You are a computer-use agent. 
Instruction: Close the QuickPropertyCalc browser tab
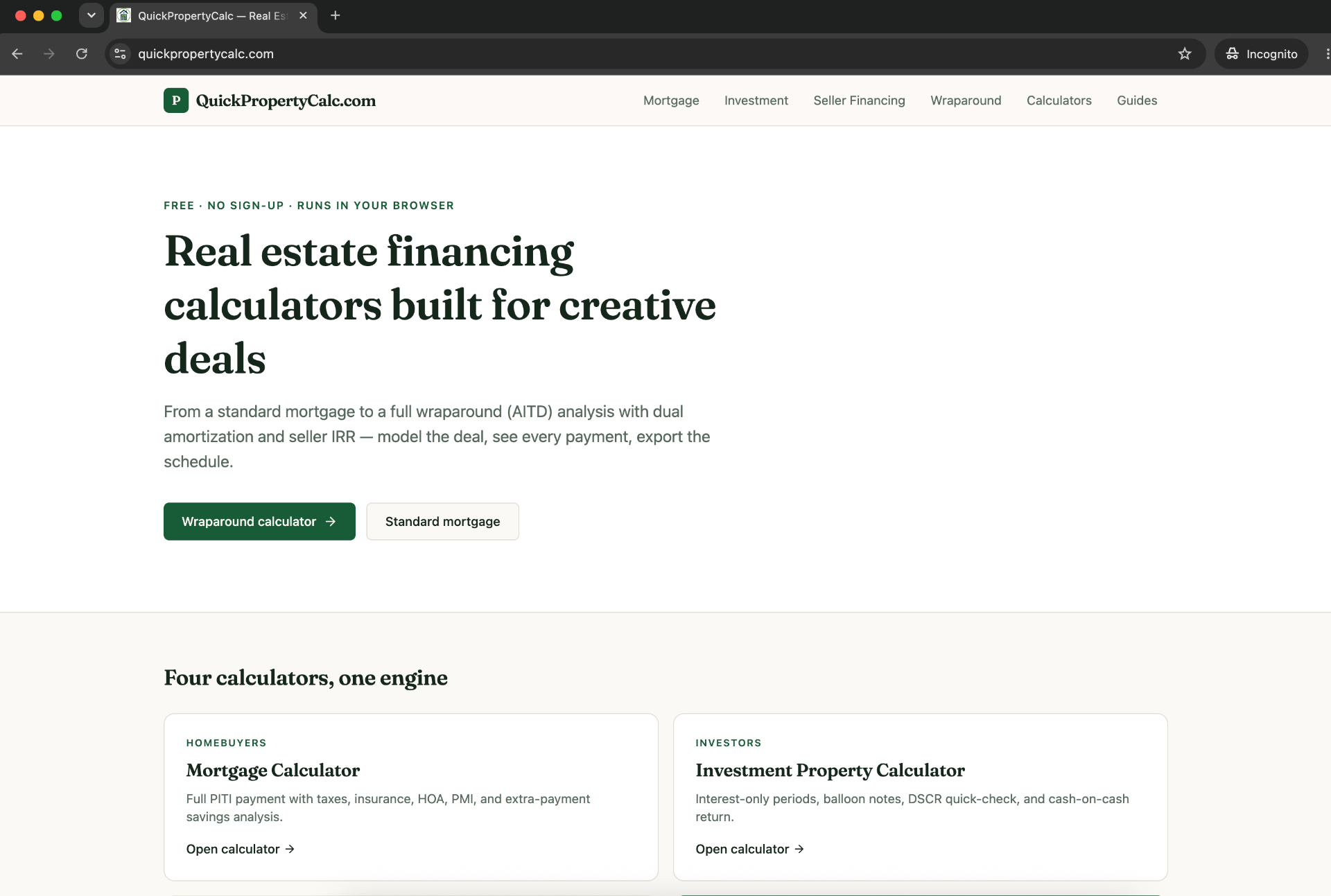(303, 15)
